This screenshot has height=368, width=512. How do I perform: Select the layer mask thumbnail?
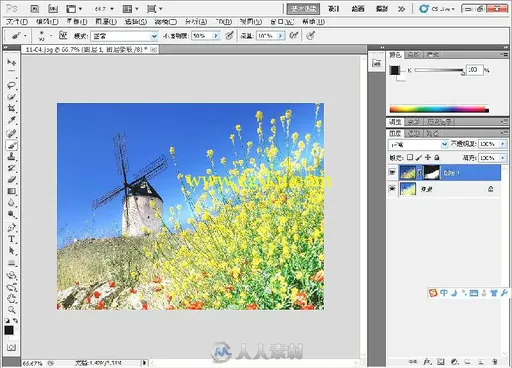click(x=431, y=172)
